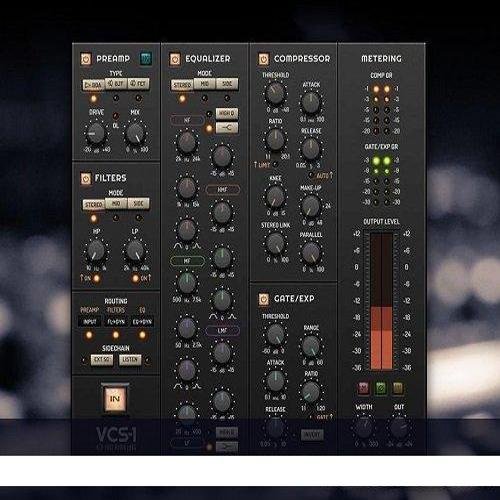Viewport: 500px width, 500px height.
Task: Click the FL>DYN routing selector
Action: click(x=116, y=322)
